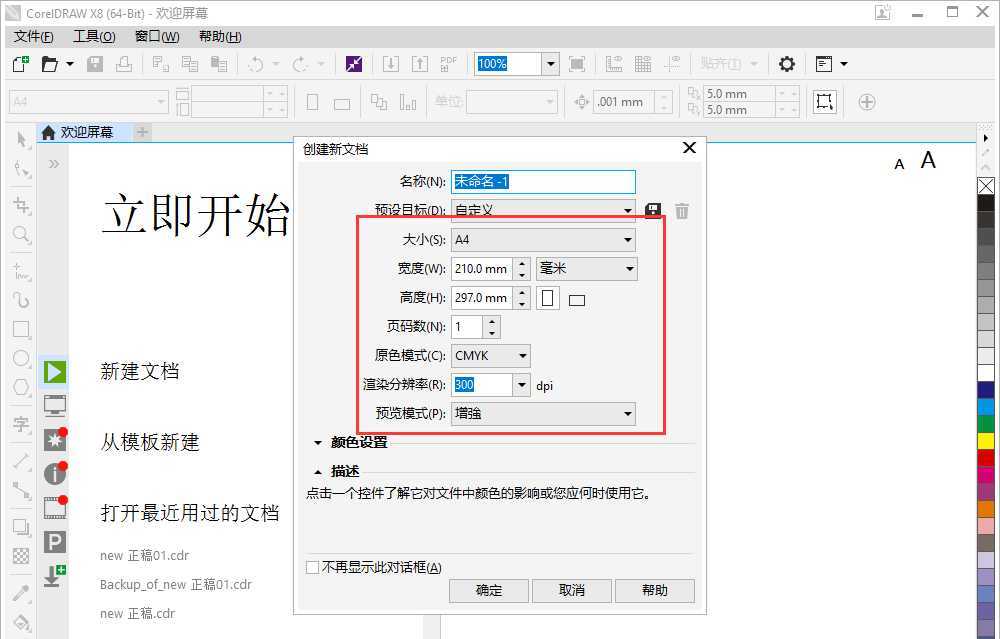The width and height of the screenshot is (1000, 639).
Task: Set page orientation to portrait
Action: point(547,296)
